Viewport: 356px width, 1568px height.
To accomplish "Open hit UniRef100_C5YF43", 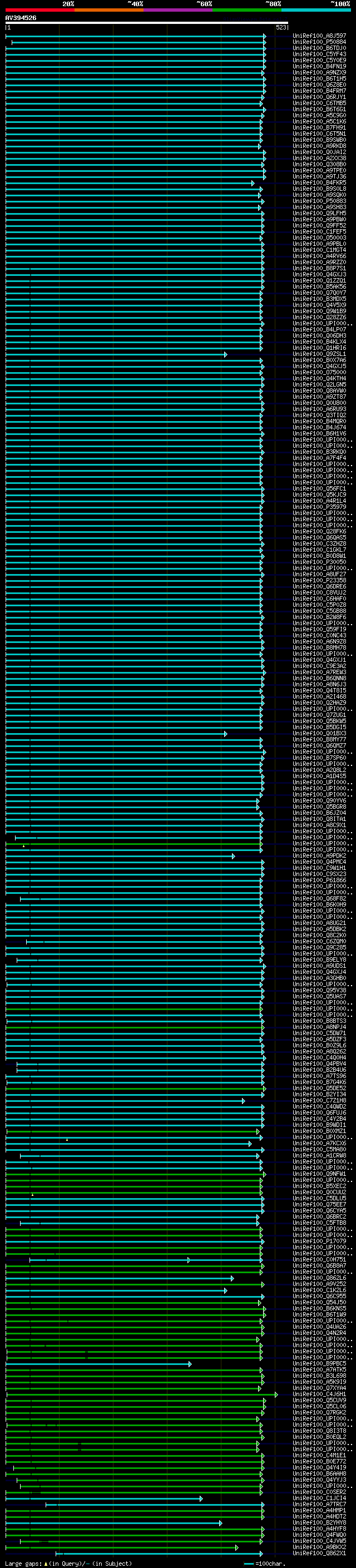I will pos(319,54).
